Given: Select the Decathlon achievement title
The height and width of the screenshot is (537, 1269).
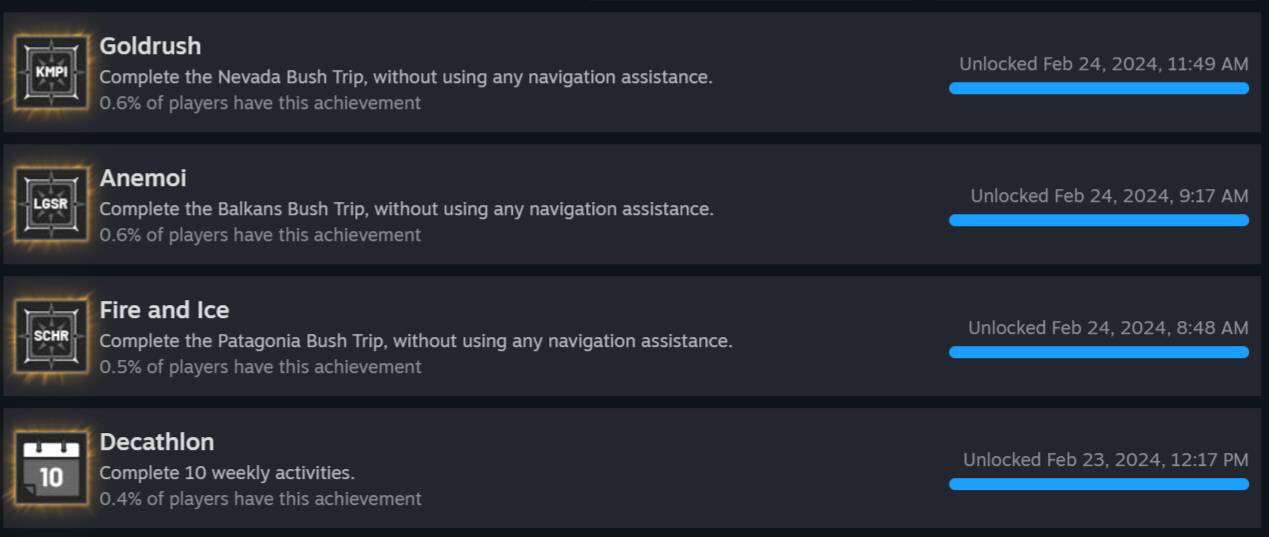Looking at the screenshot, I should (x=157, y=442).
